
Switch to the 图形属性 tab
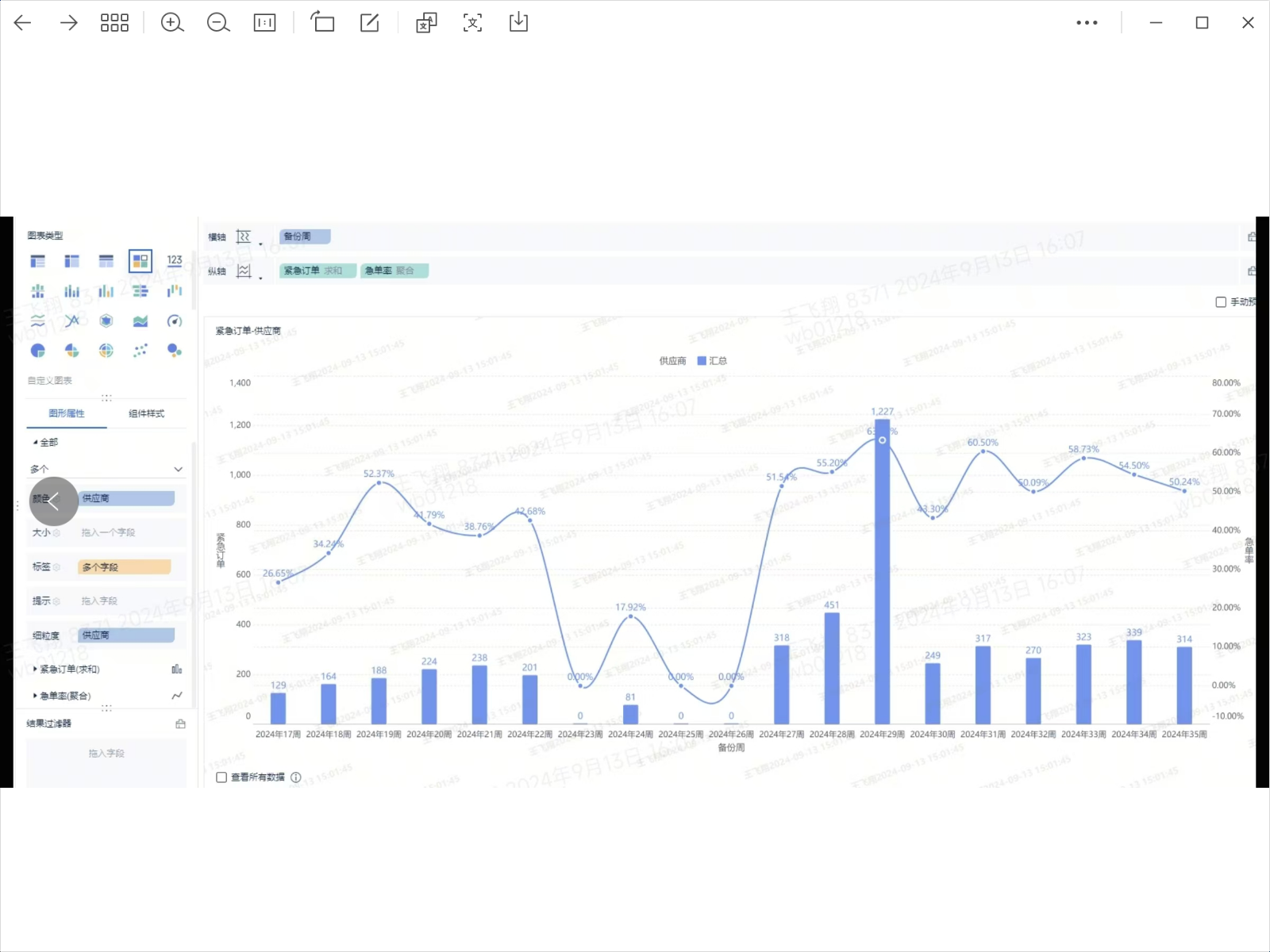[67, 413]
